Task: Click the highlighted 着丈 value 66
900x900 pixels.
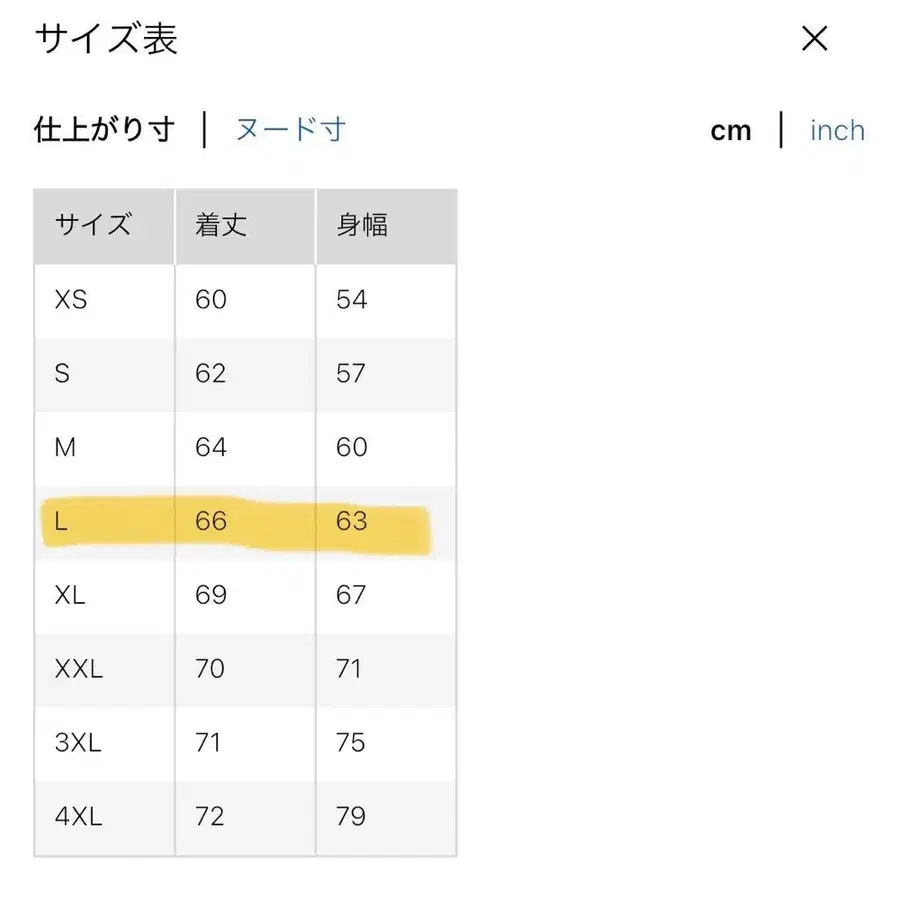Action: click(x=210, y=521)
